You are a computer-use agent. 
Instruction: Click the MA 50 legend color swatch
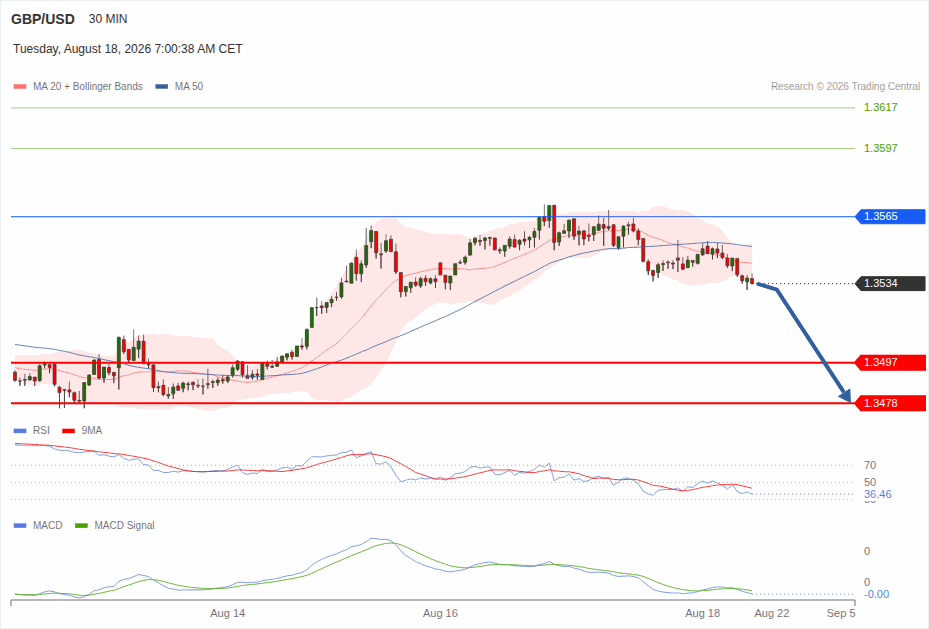162,86
